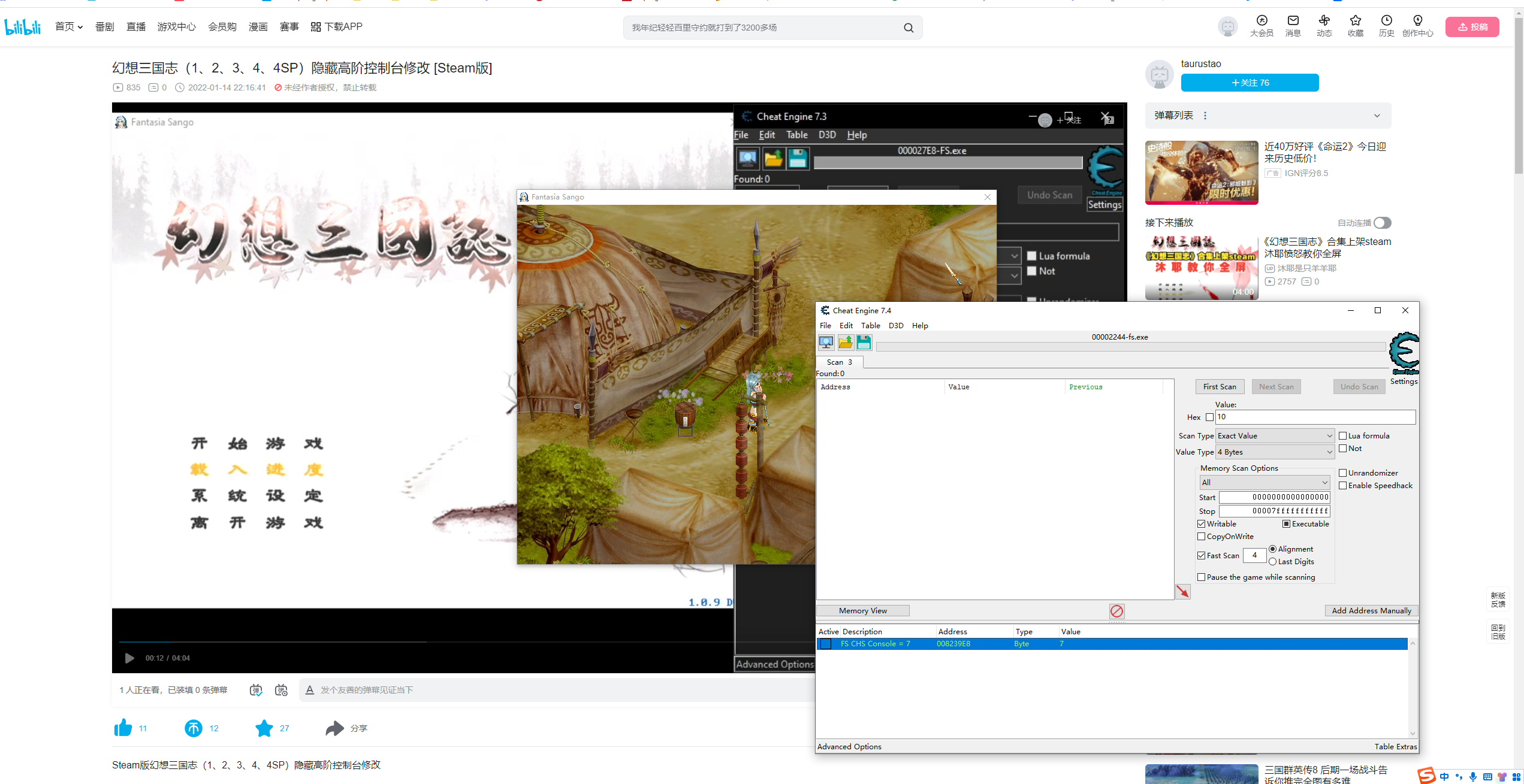Click the Memory View button
This screenshot has height=784, width=1524.
click(862, 611)
